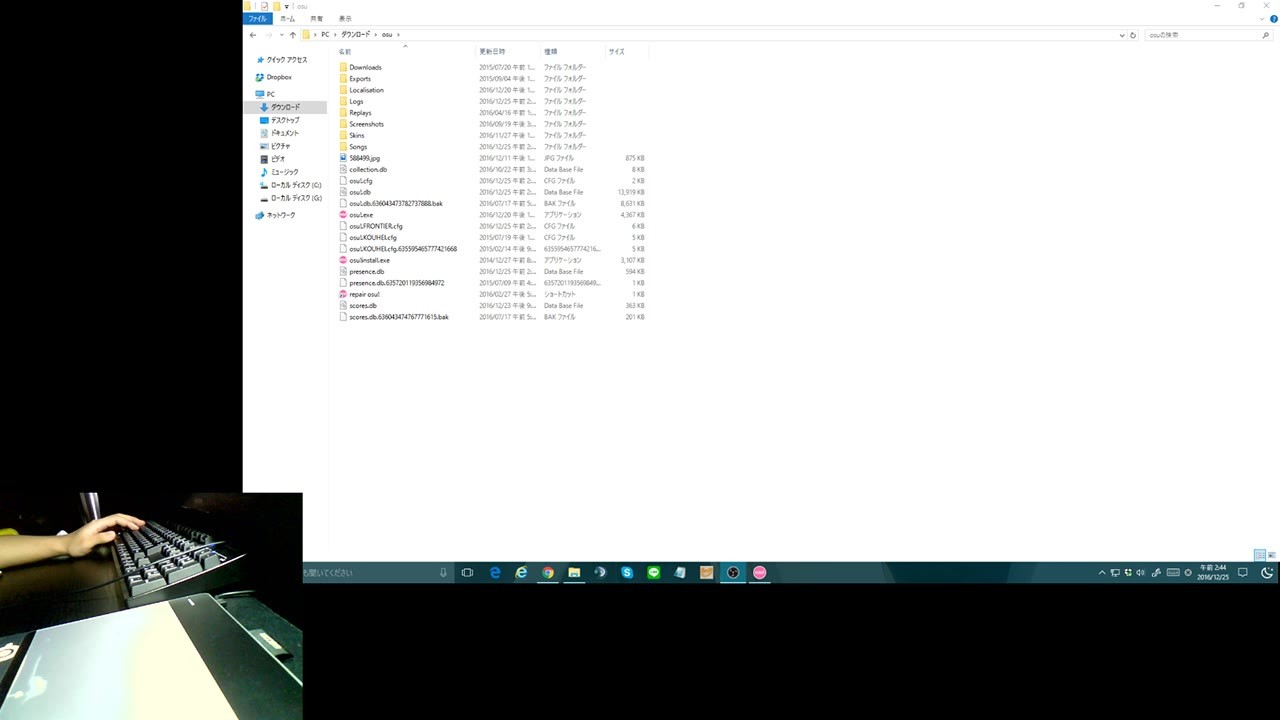Select ネットワーク in the navigation pane
This screenshot has height=720, width=1280.
click(x=276, y=215)
